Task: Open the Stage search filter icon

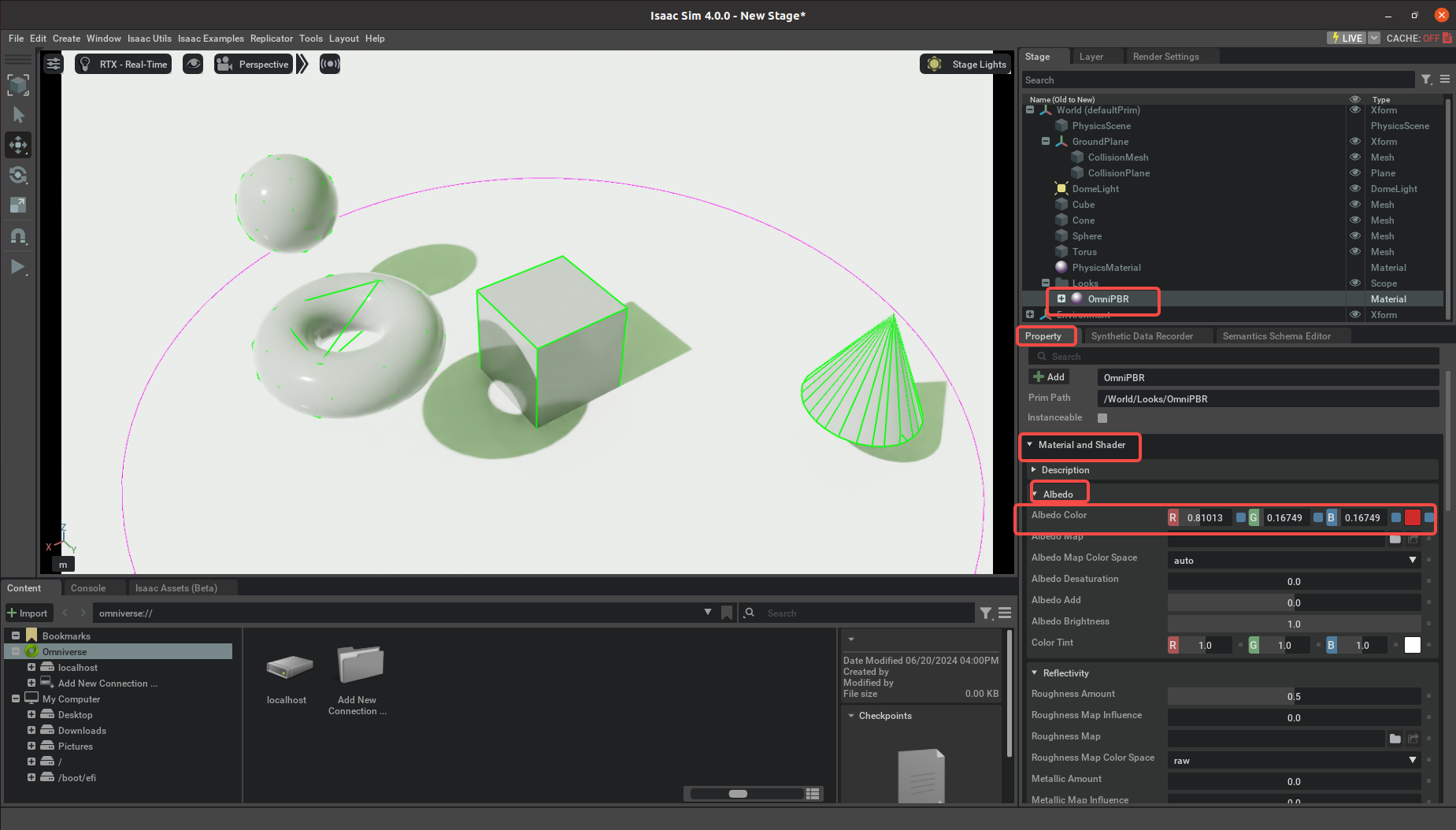Action: [1426, 80]
